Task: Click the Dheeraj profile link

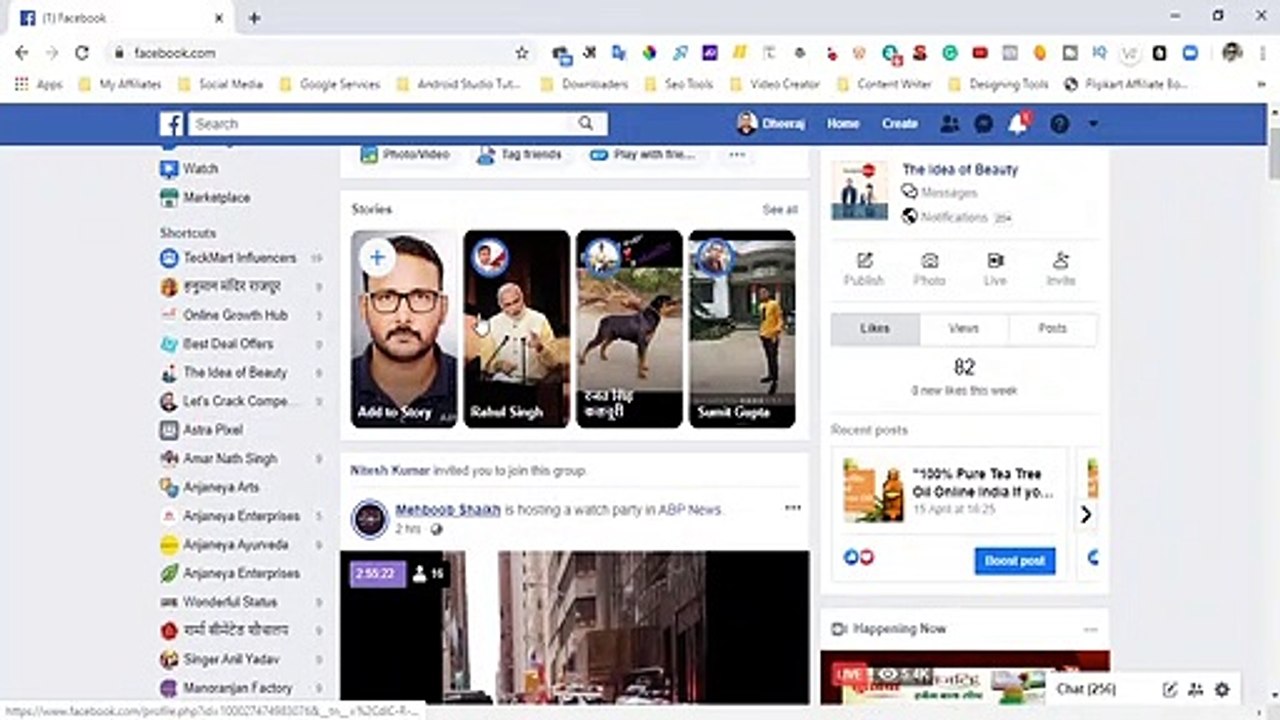Action: tap(770, 124)
